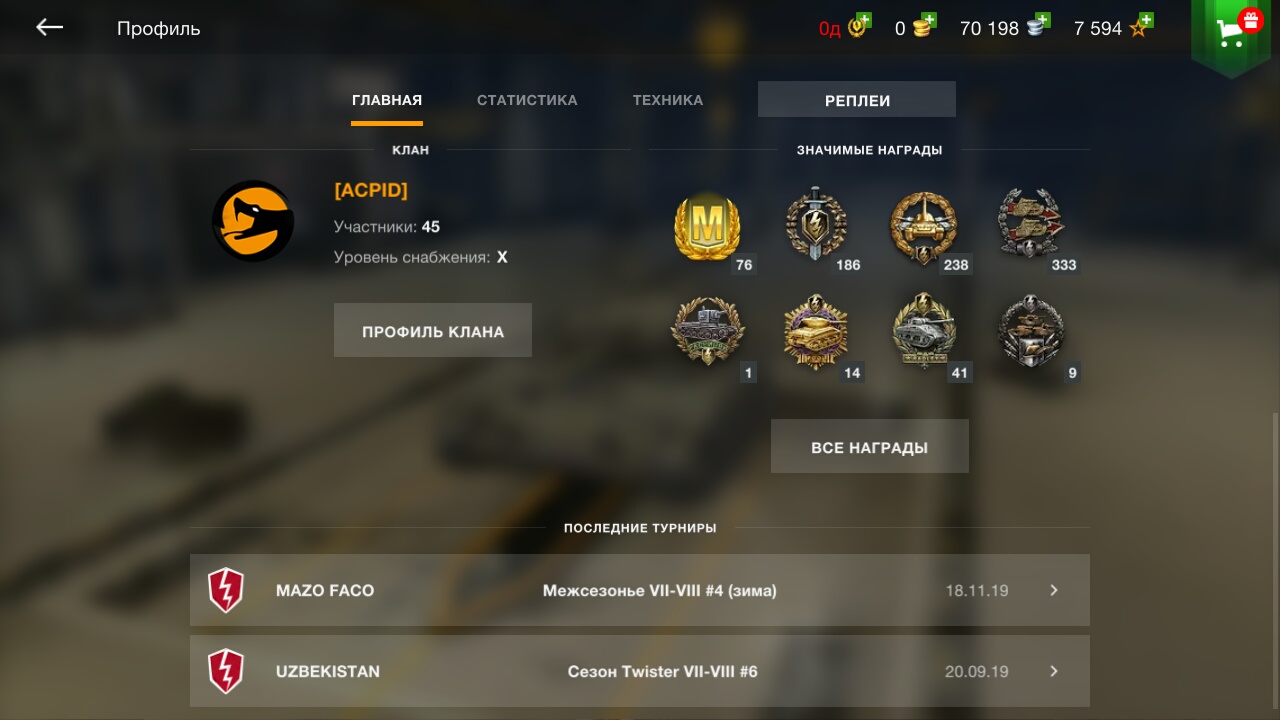Select the medal with count 333
Image resolution: width=1280 pixels, height=720 pixels.
[x=1032, y=226]
